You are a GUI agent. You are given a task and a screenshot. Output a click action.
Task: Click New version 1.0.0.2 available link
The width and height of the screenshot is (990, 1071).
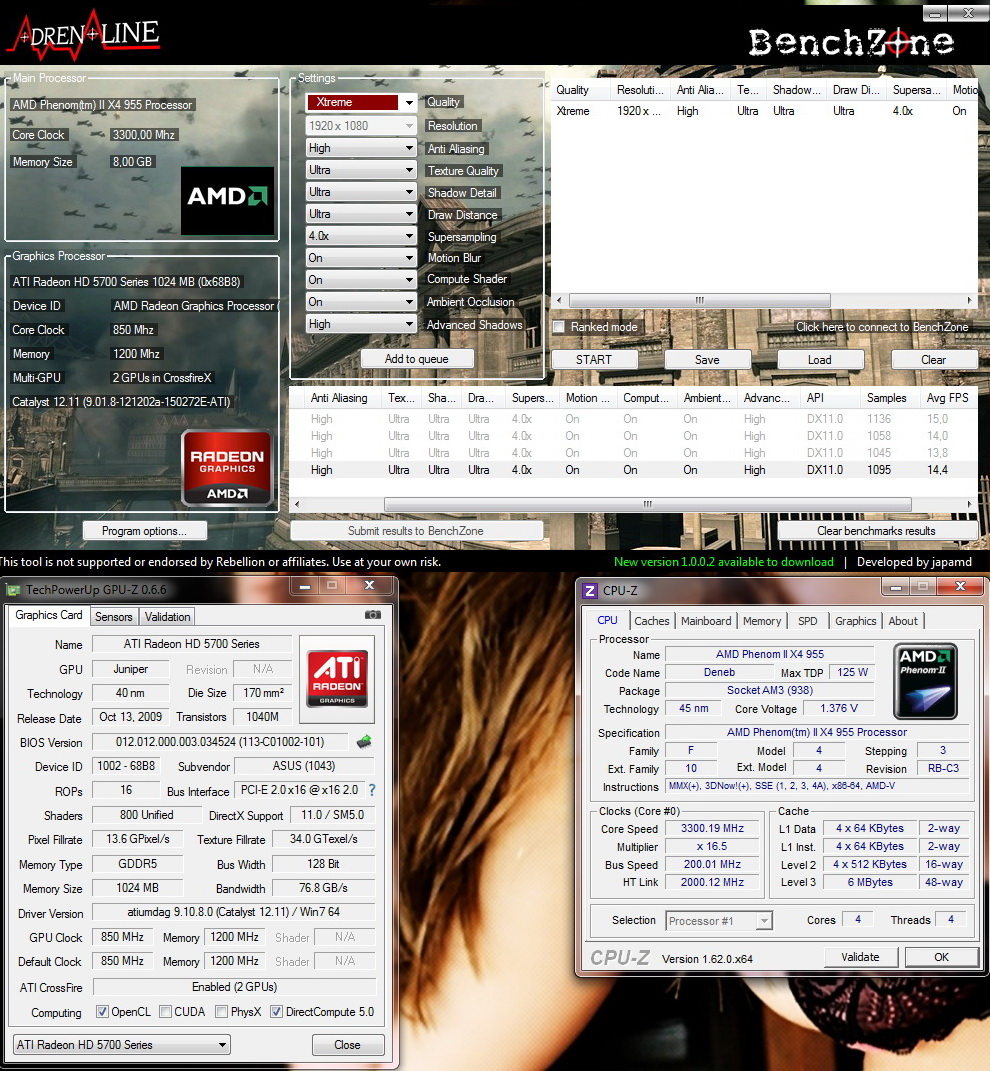pyautogui.click(x=724, y=561)
